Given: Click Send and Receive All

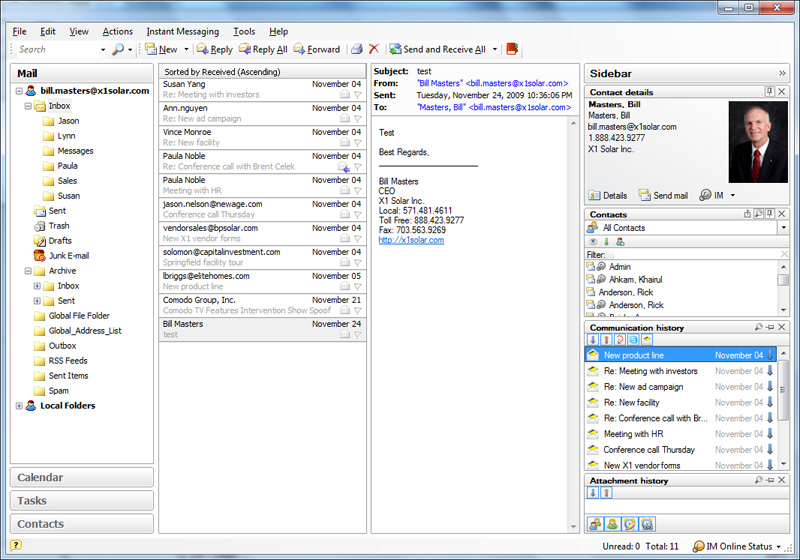Looking at the screenshot, I should pyautogui.click(x=437, y=49).
